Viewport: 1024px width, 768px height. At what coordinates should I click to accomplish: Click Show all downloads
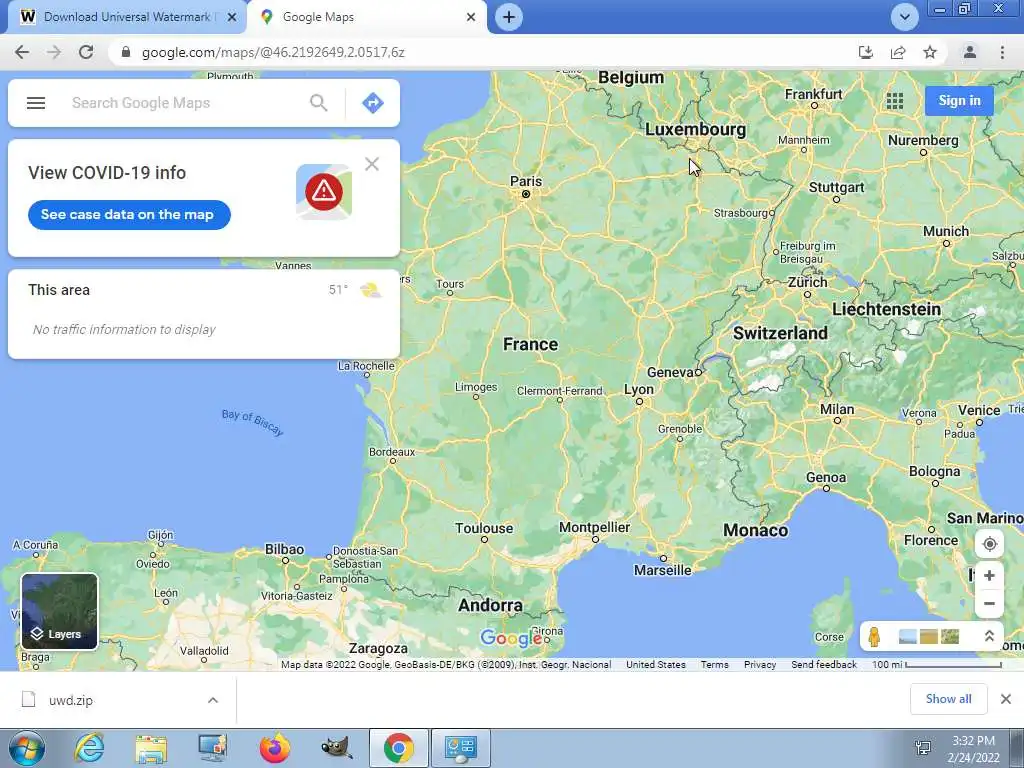[948, 699]
